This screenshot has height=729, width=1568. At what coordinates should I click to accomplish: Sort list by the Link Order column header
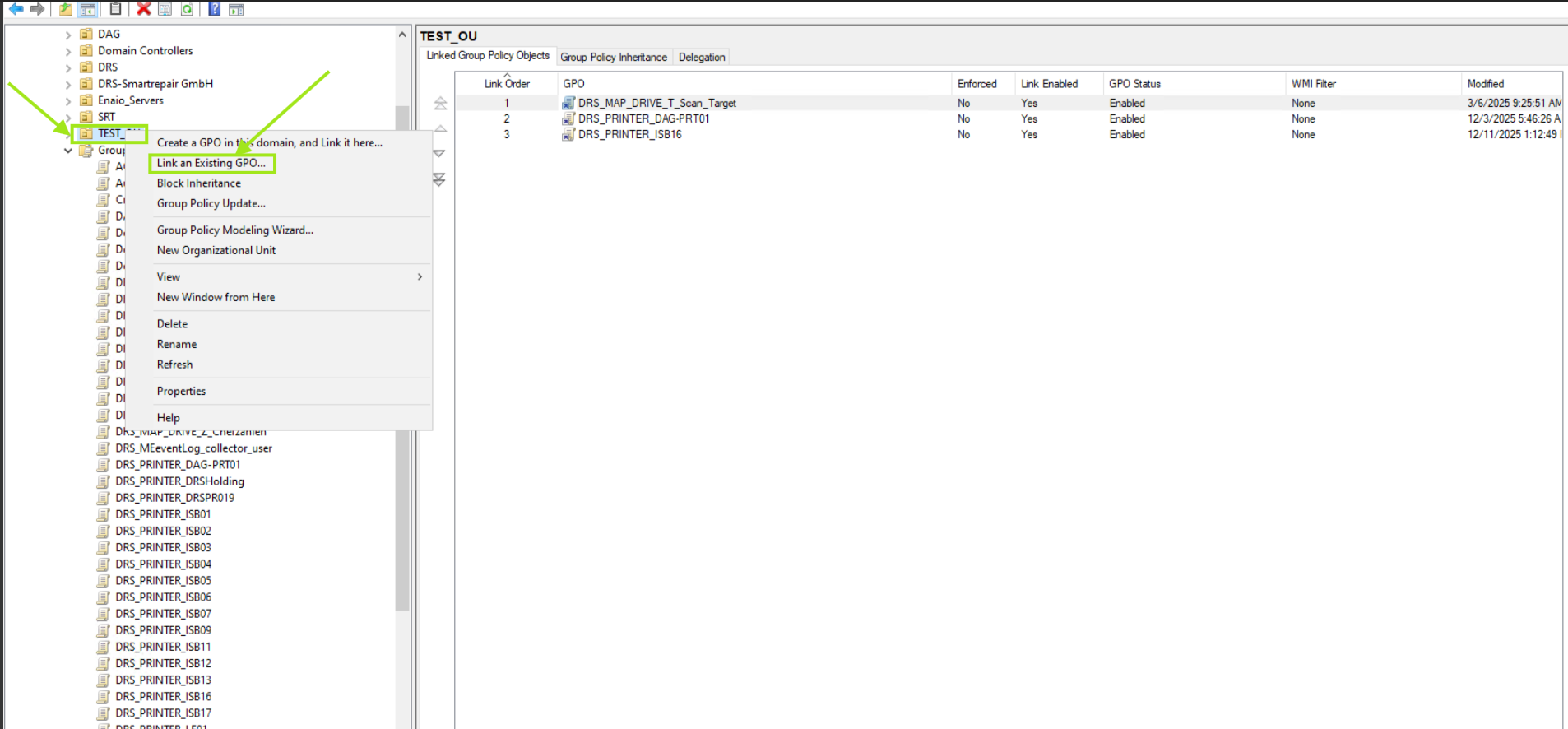[x=507, y=84]
